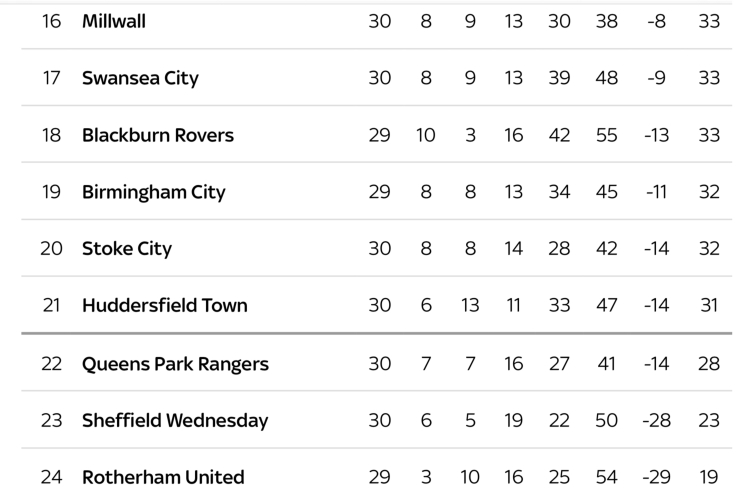Open the Birmingham City team page
The height and width of the screenshot is (500, 750).
(x=153, y=192)
